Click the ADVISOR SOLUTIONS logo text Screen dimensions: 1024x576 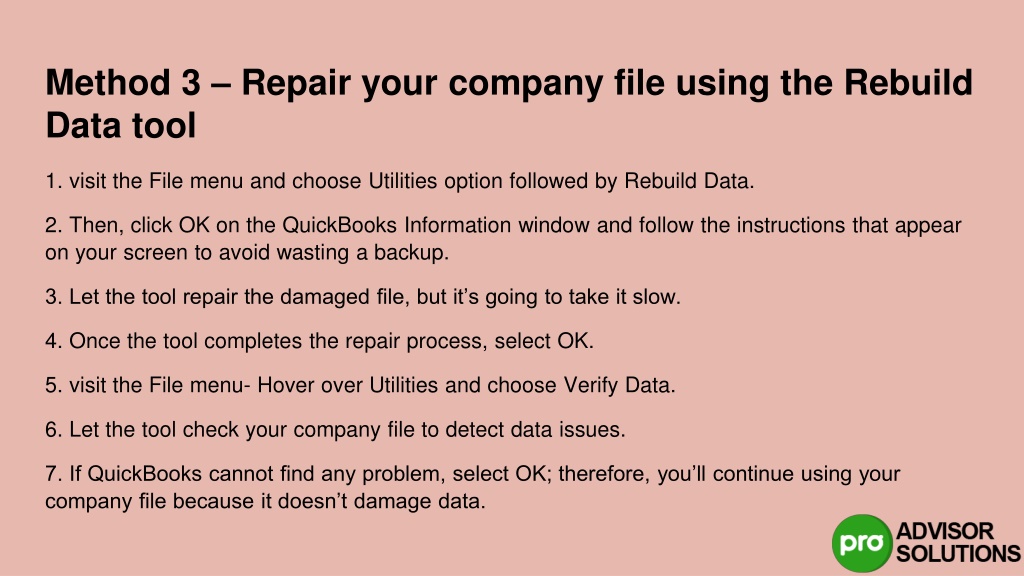pyautogui.click(x=958, y=542)
